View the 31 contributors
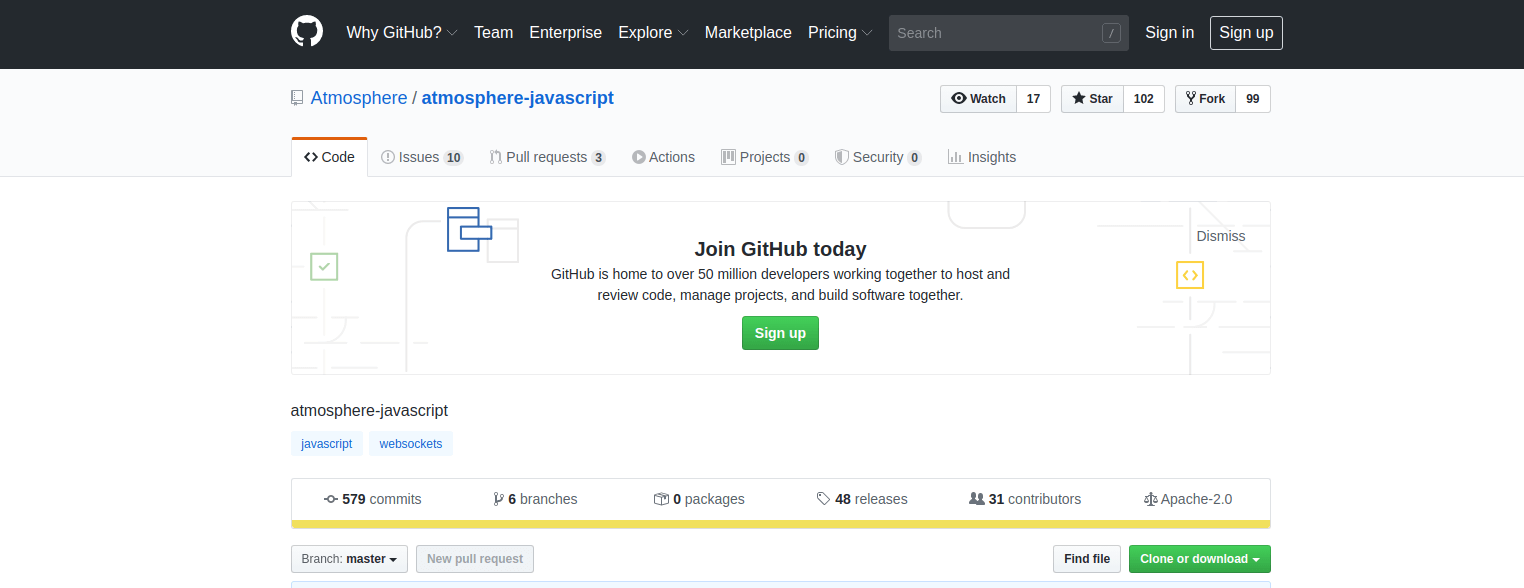Viewport: 1524px width, 588px height. pos(1025,499)
